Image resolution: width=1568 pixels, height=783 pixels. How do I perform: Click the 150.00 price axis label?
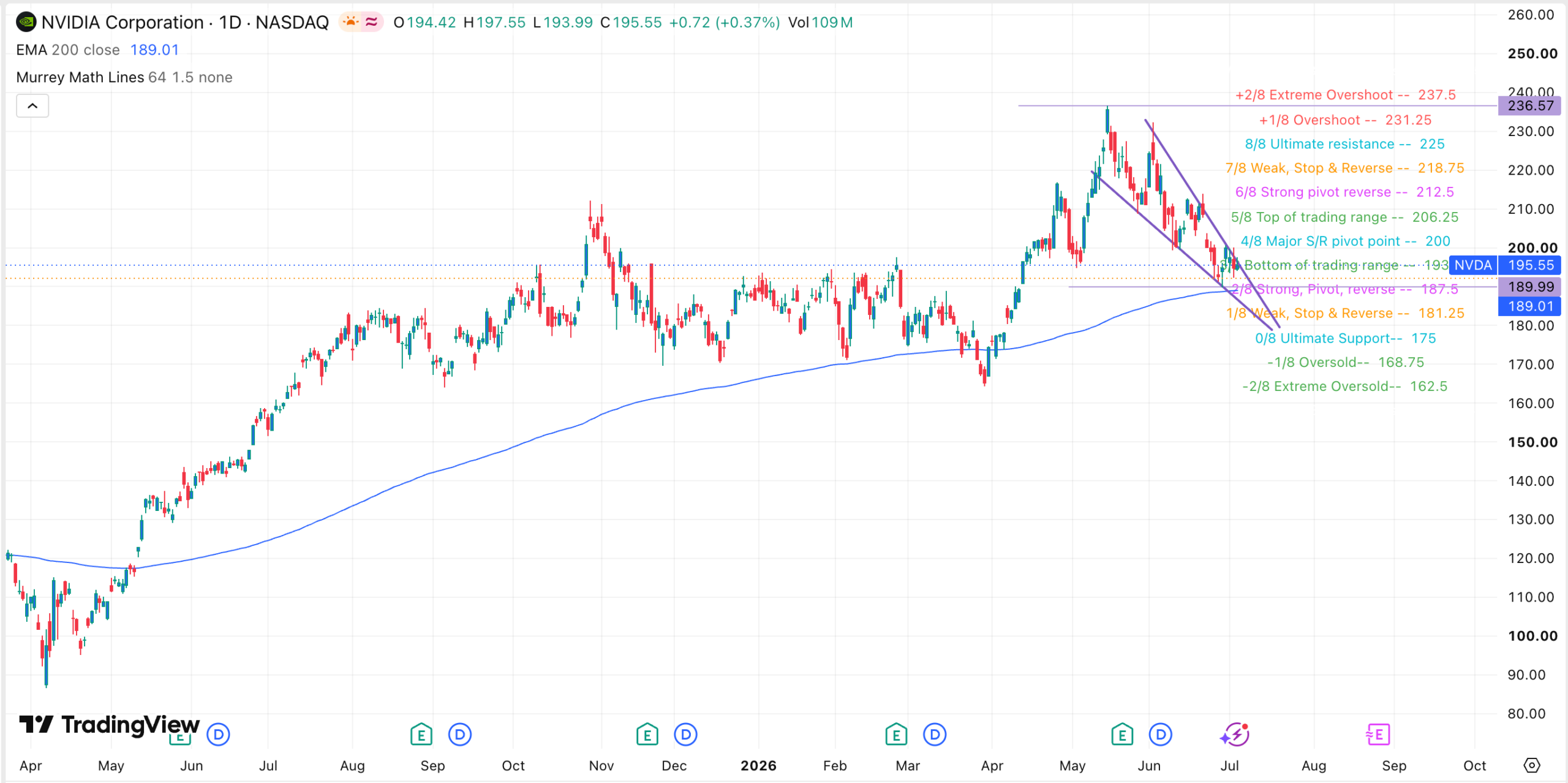[x=1532, y=442]
